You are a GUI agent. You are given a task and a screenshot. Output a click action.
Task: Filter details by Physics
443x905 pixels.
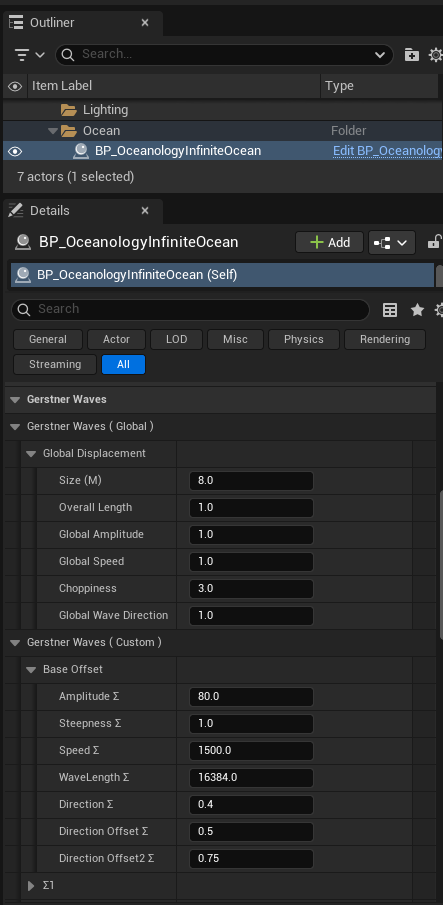304,339
